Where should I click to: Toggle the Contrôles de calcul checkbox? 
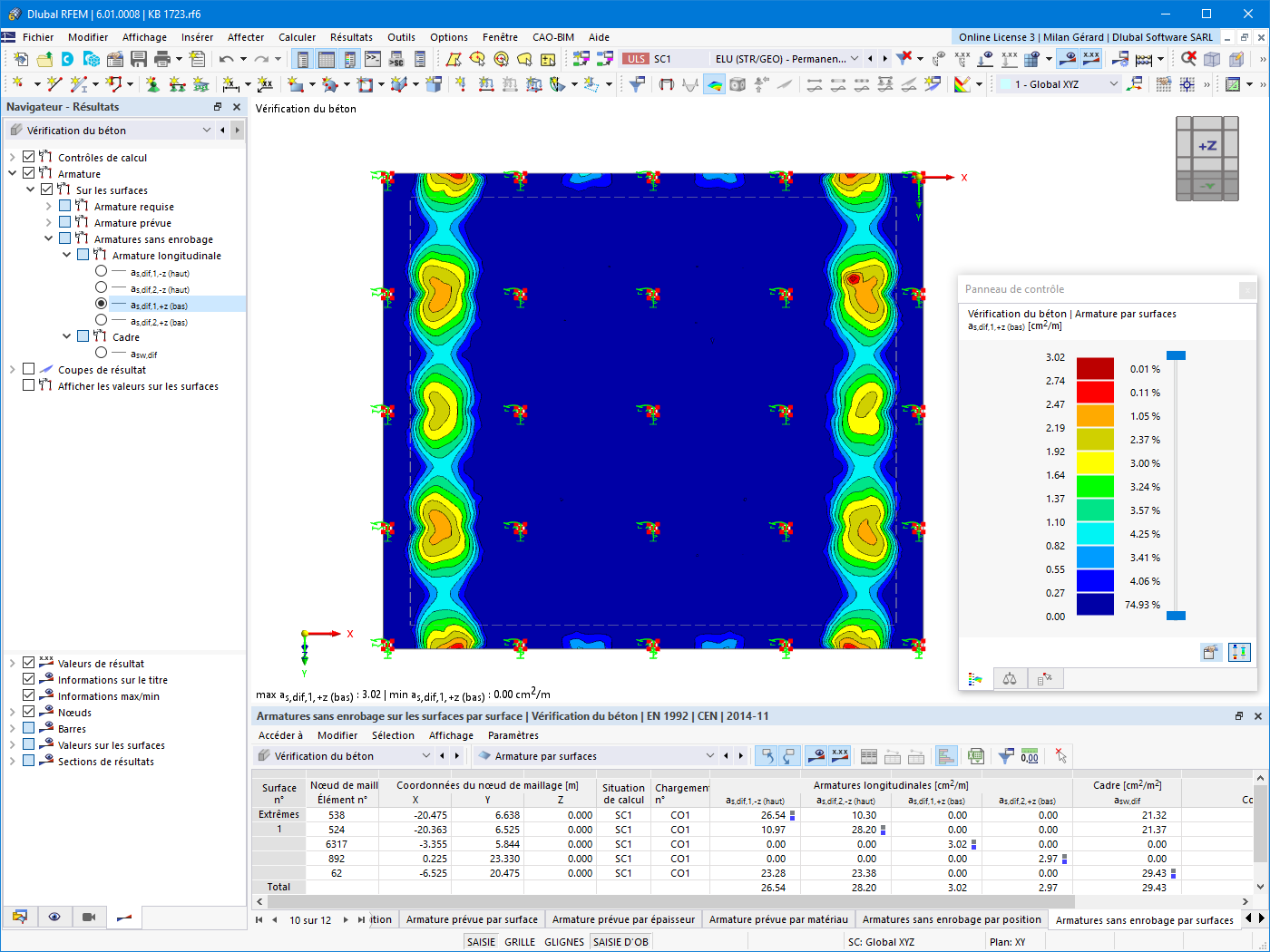point(29,157)
